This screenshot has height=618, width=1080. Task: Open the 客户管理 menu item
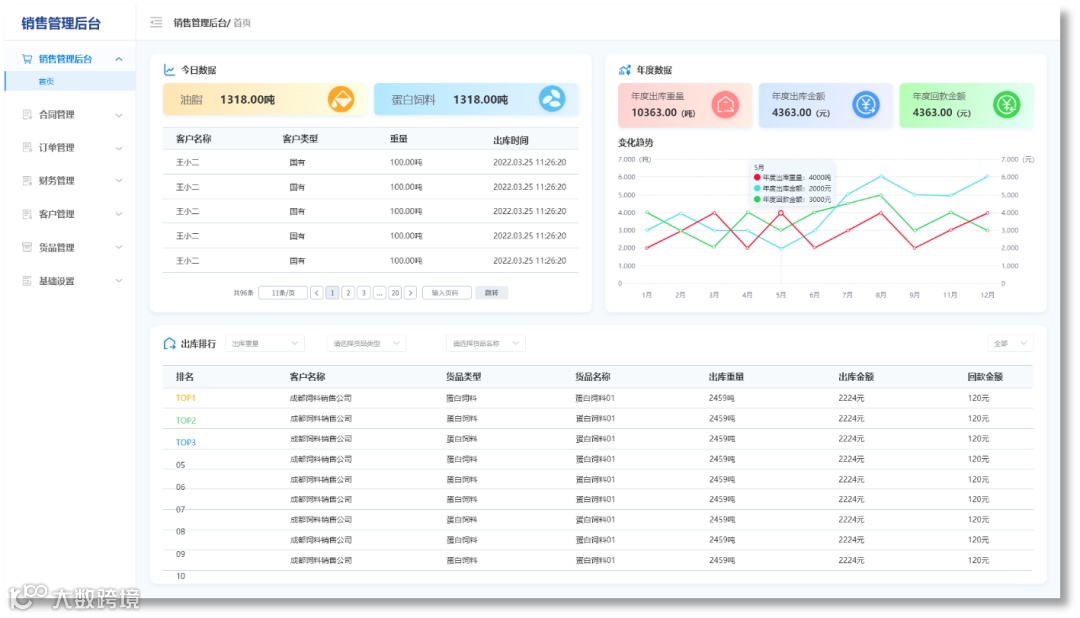pos(70,214)
